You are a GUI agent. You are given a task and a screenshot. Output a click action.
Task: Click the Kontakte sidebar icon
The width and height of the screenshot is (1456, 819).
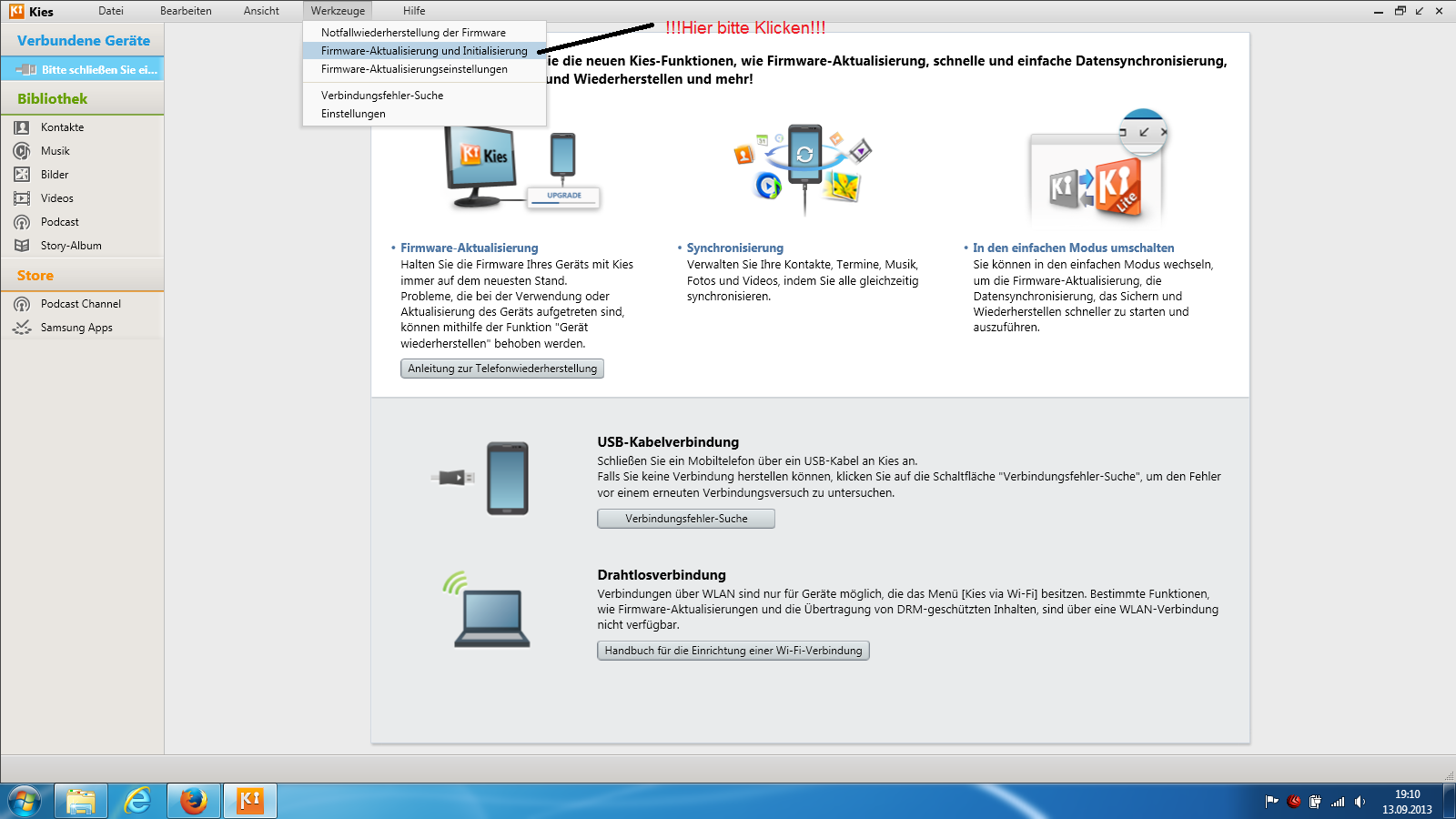click(22, 127)
